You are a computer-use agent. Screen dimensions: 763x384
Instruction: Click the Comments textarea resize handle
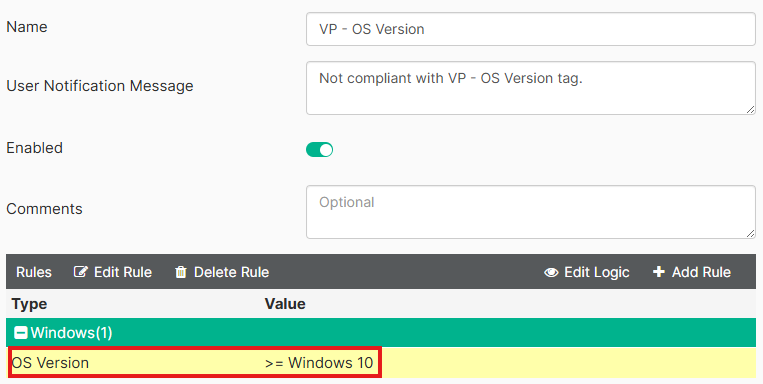(x=751, y=234)
